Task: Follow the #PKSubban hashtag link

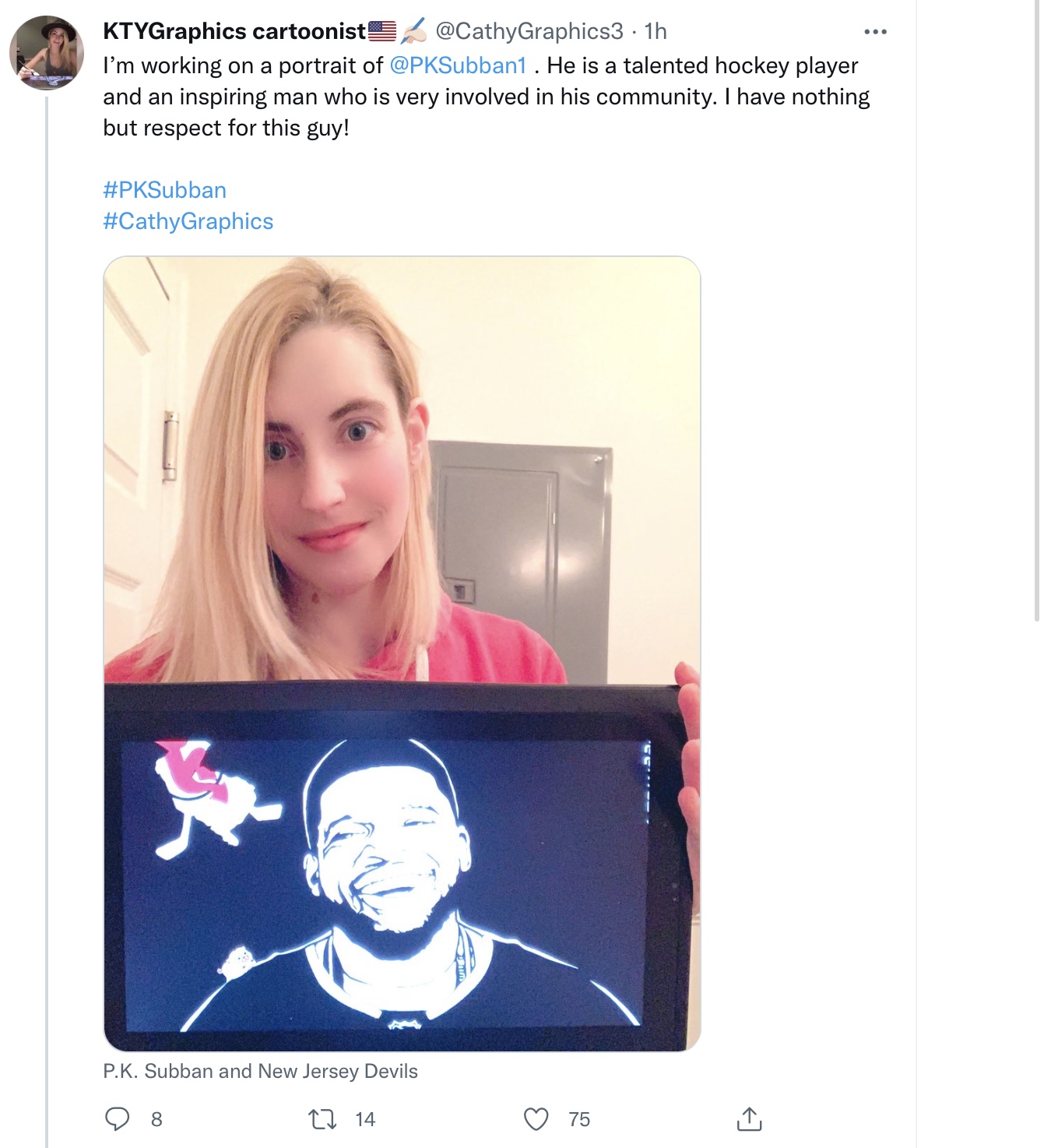Action: coord(165,190)
